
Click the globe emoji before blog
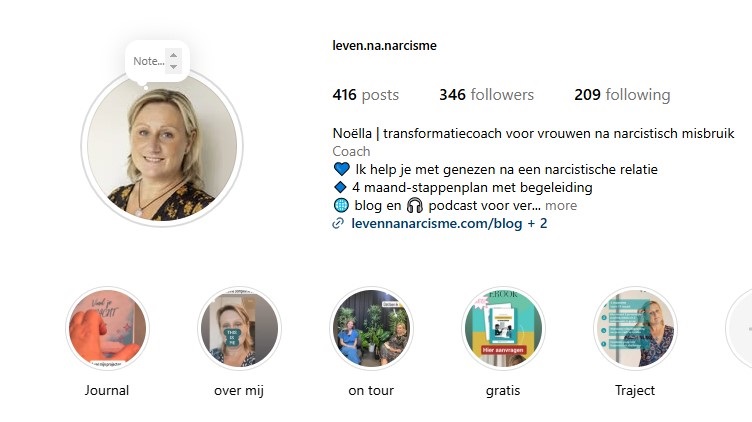click(341, 206)
